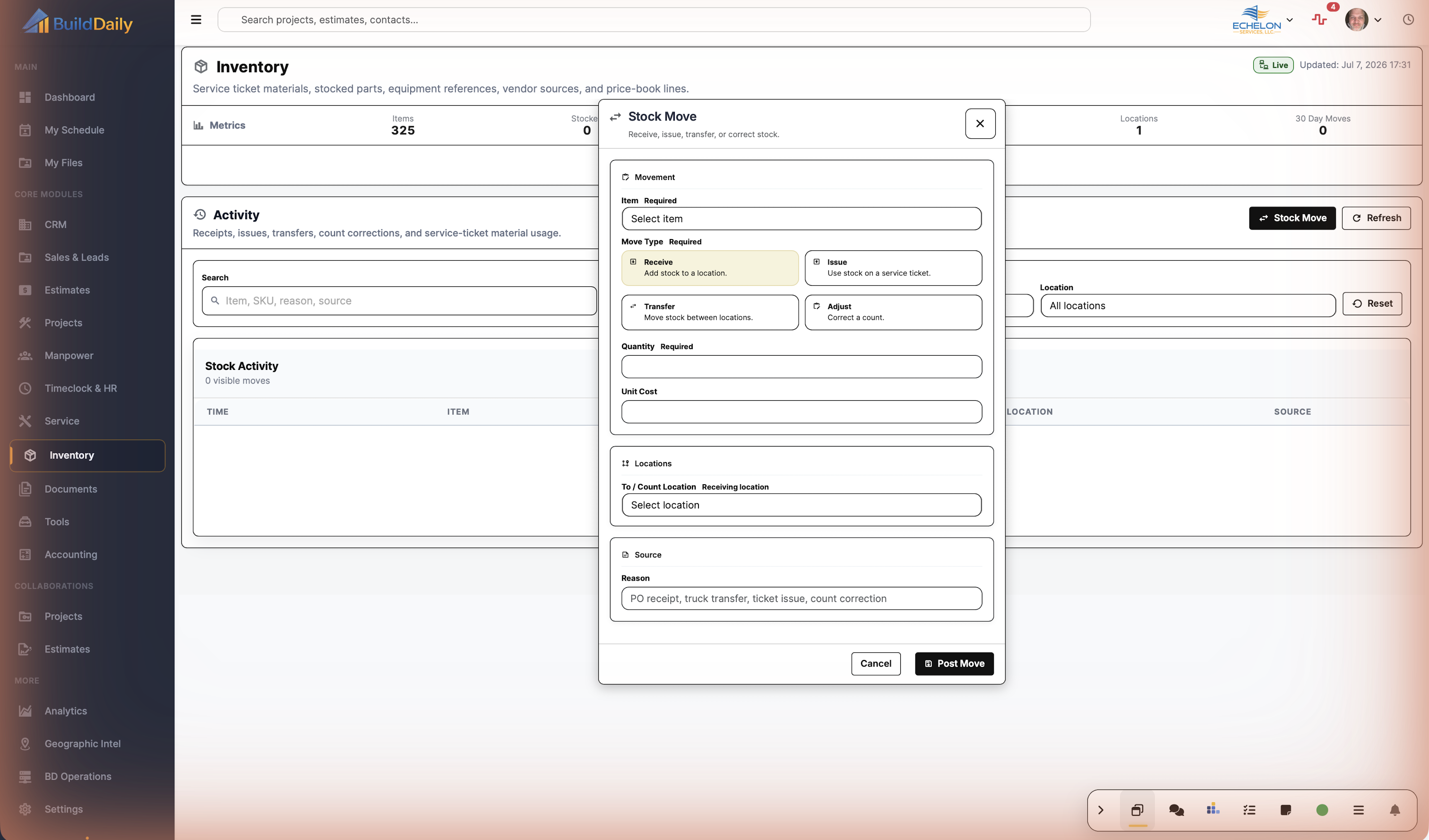The width and height of the screenshot is (1429, 840).
Task: Click the Cancel button in dialog
Action: coord(876,664)
